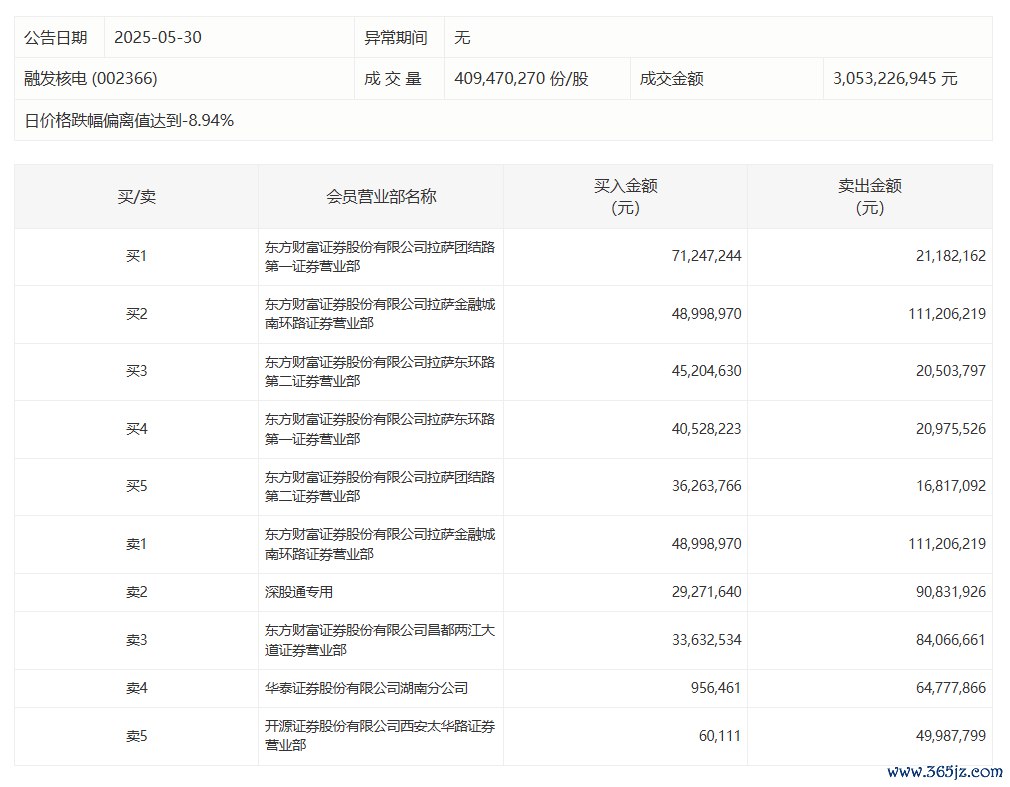Select buy amount 33,632,534
Image resolution: width=1010 pixels, height=787 pixels.
coord(706,640)
